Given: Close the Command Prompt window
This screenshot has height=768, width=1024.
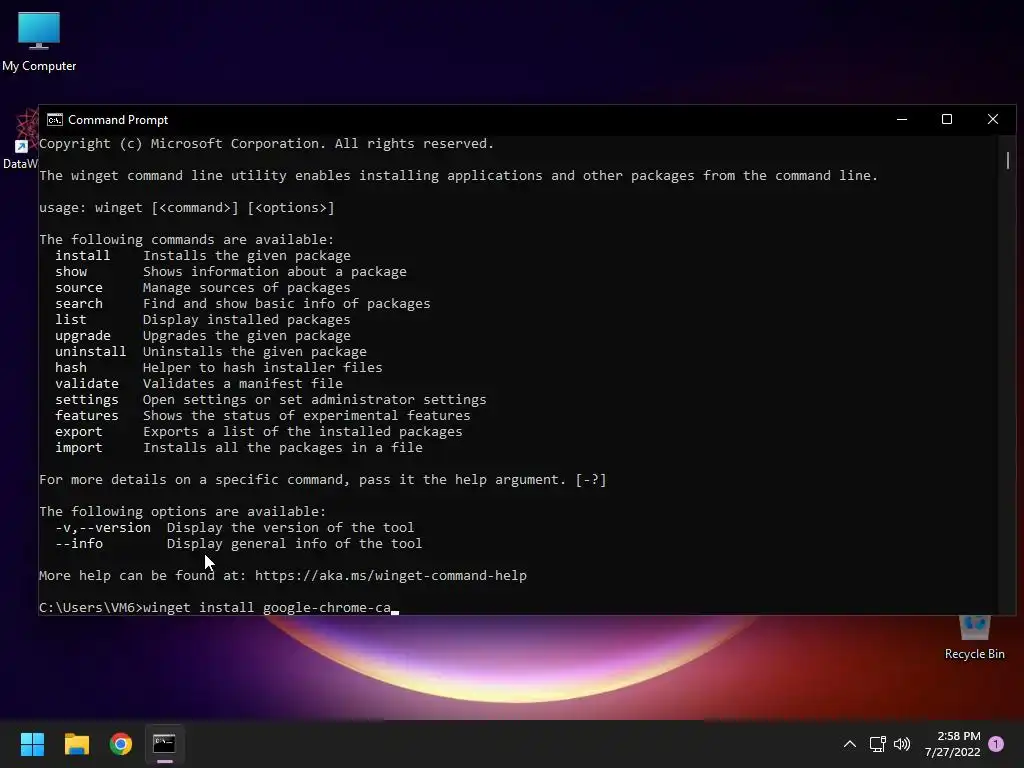Looking at the screenshot, I should tap(993, 120).
